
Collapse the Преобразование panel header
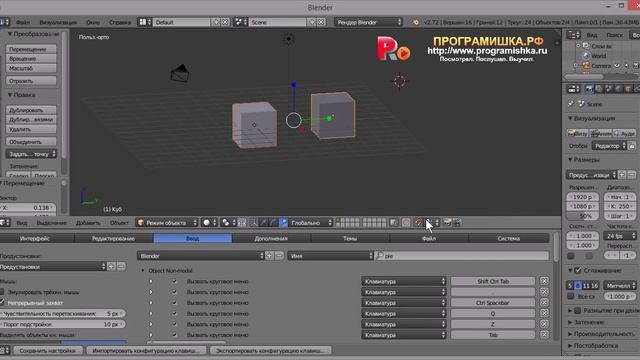[33, 34]
